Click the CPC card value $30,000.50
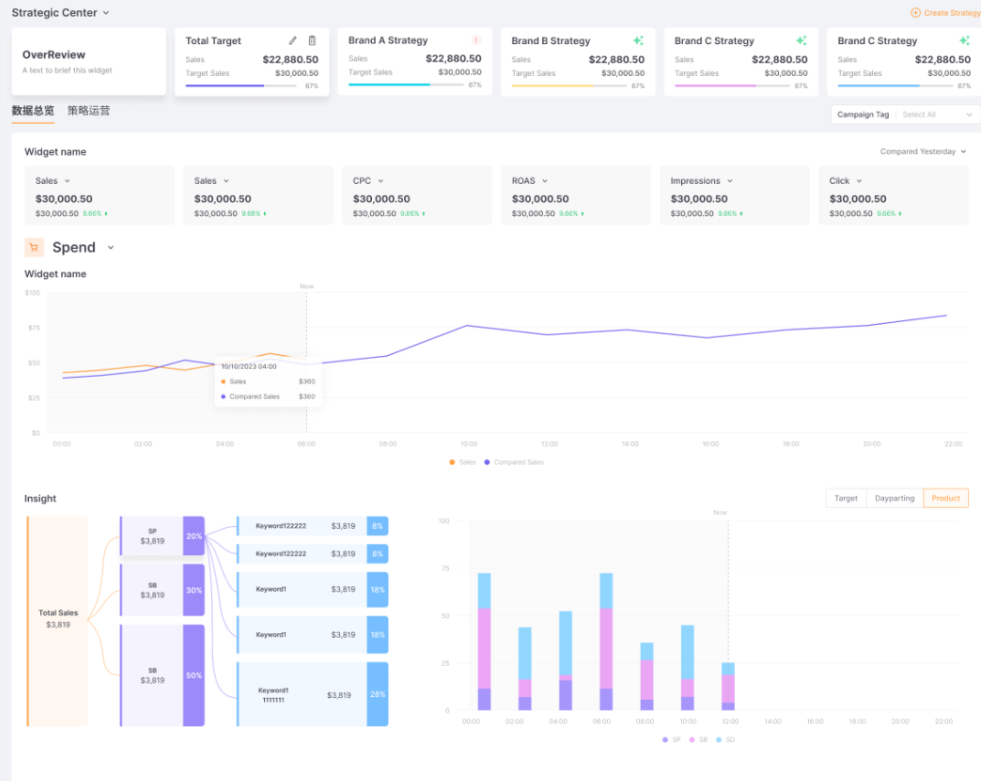This screenshot has height=781, width=990. pos(381,199)
